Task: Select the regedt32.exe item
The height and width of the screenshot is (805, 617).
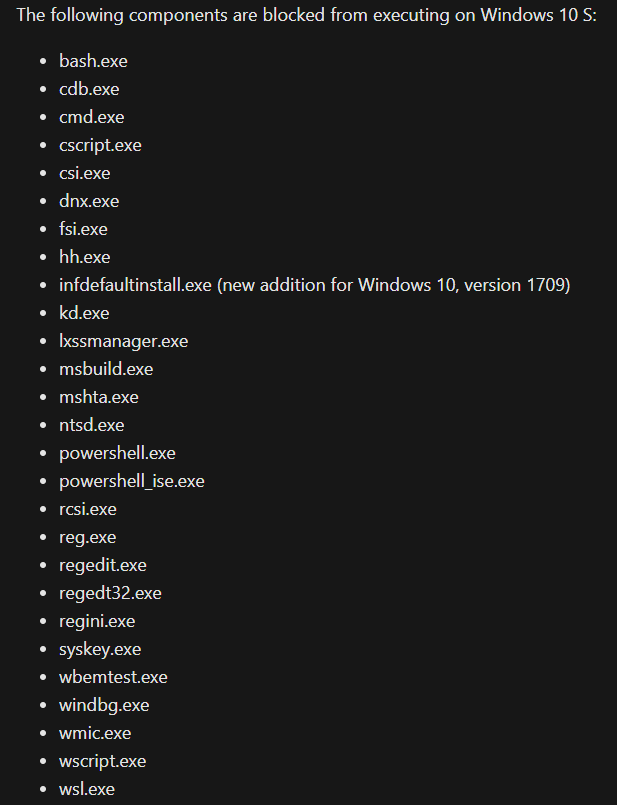Action: pos(110,593)
